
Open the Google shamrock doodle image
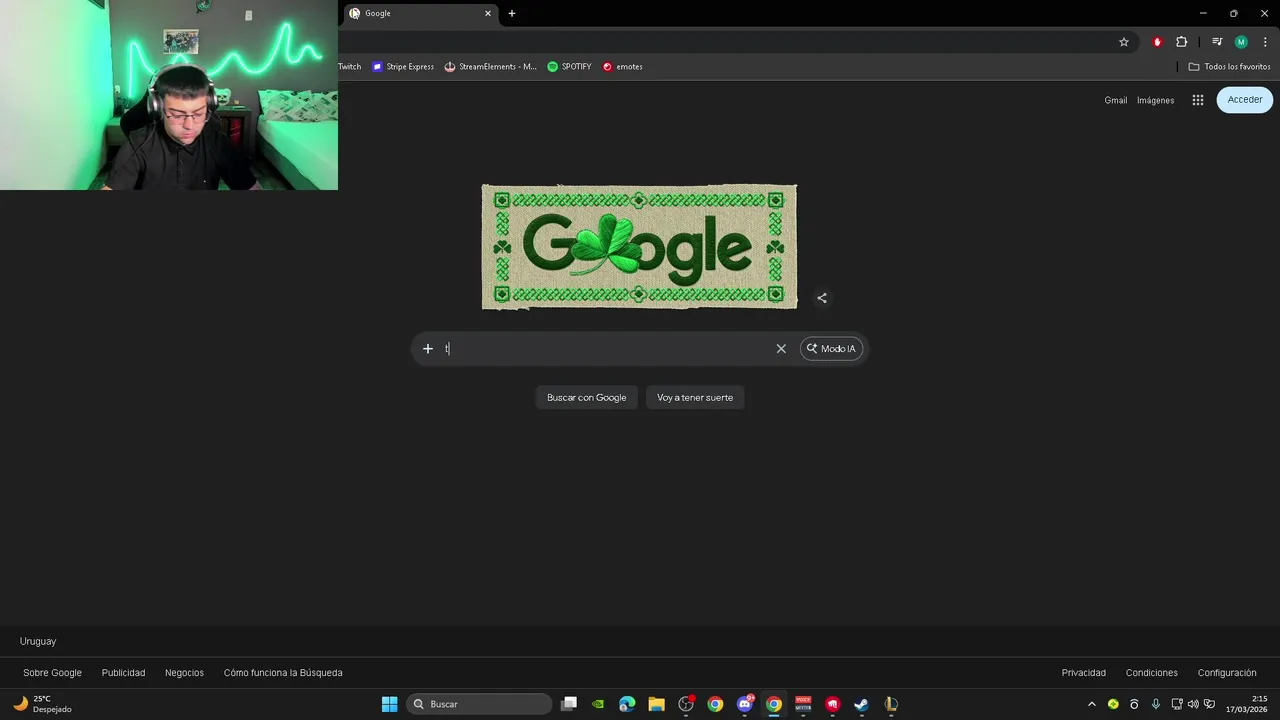pyautogui.click(x=639, y=247)
